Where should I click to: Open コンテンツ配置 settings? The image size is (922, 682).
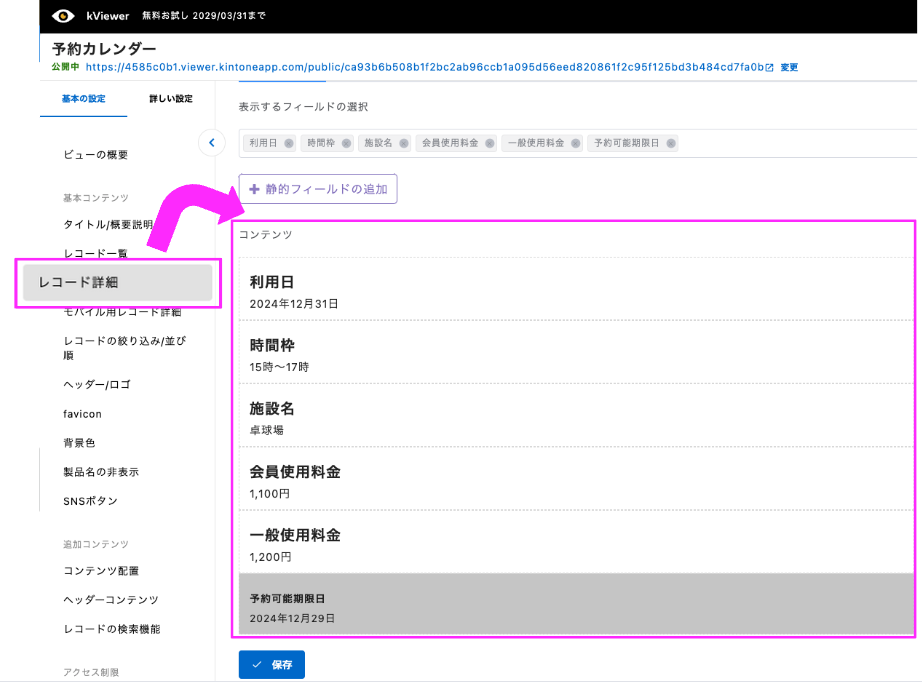point(101,571)
